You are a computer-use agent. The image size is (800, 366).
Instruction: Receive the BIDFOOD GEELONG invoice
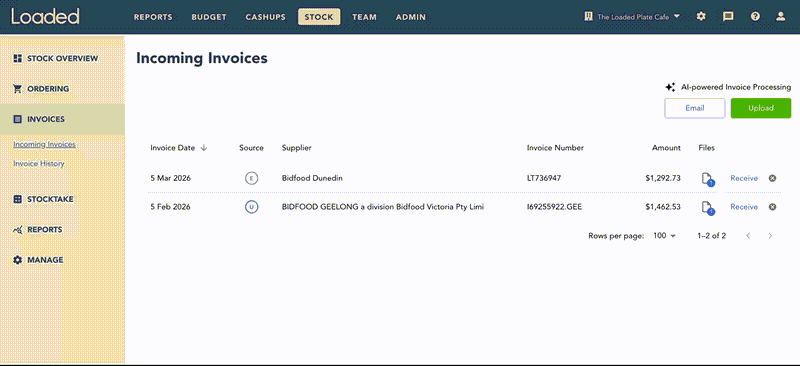[x=744, y=207]
